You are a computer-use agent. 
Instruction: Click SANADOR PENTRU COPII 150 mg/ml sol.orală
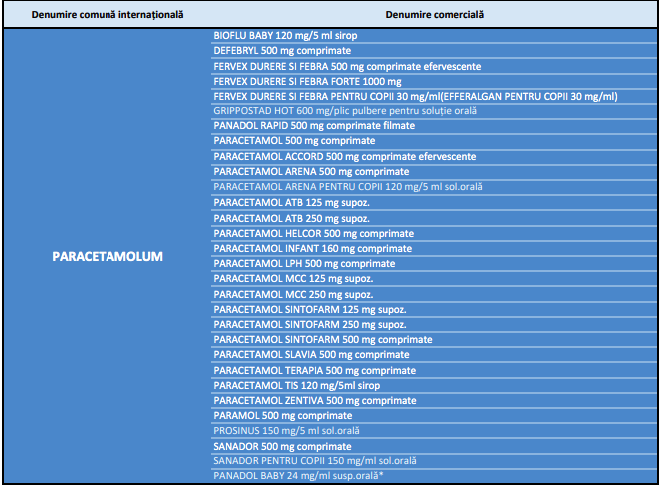[434, 461]
